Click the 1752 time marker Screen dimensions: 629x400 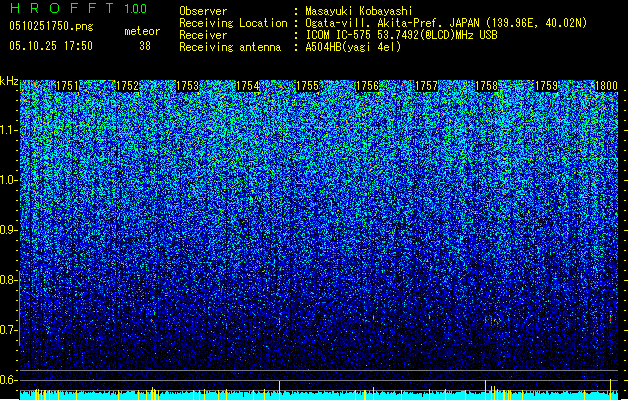(x=127, y=86)
